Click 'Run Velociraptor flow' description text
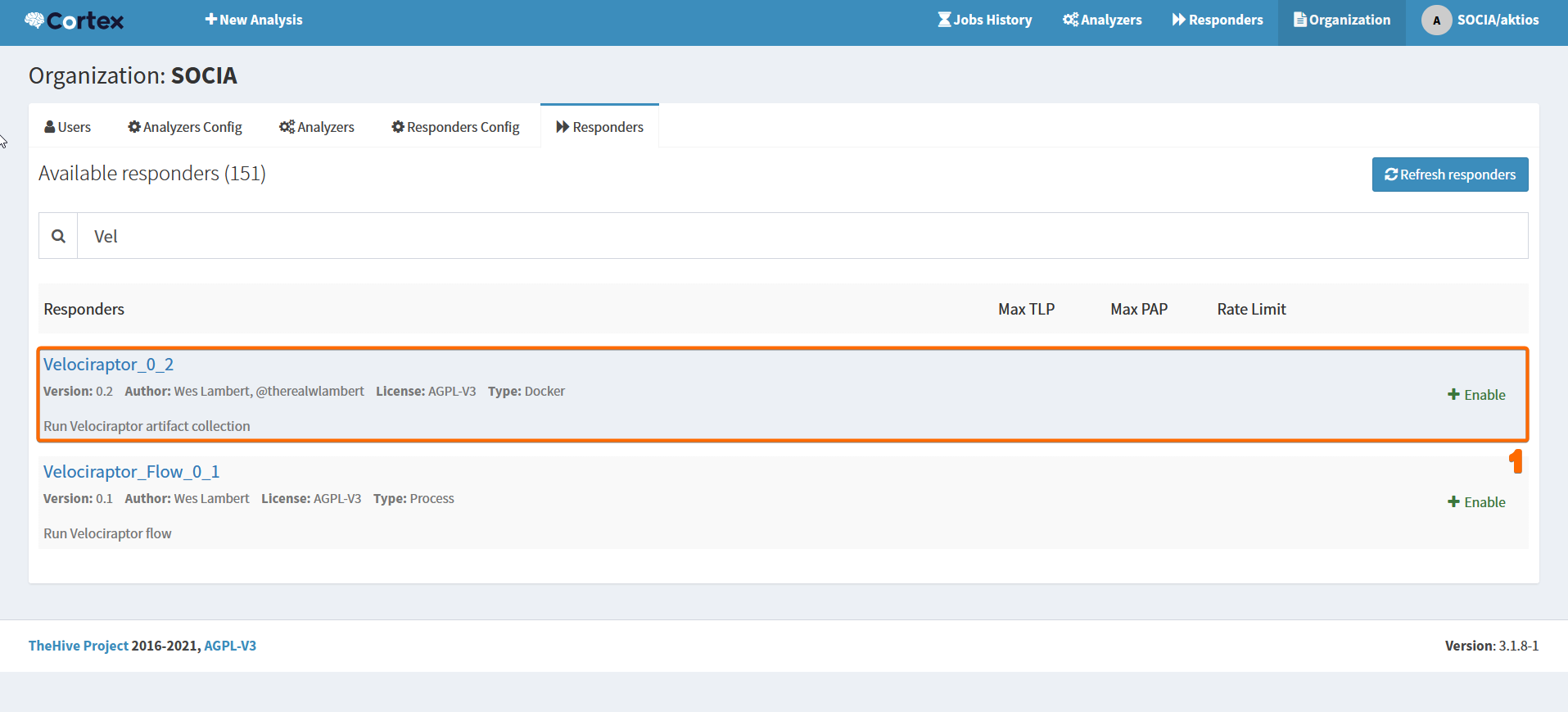Viewport: 1568px width, 712px height. [x=107, y=533]
